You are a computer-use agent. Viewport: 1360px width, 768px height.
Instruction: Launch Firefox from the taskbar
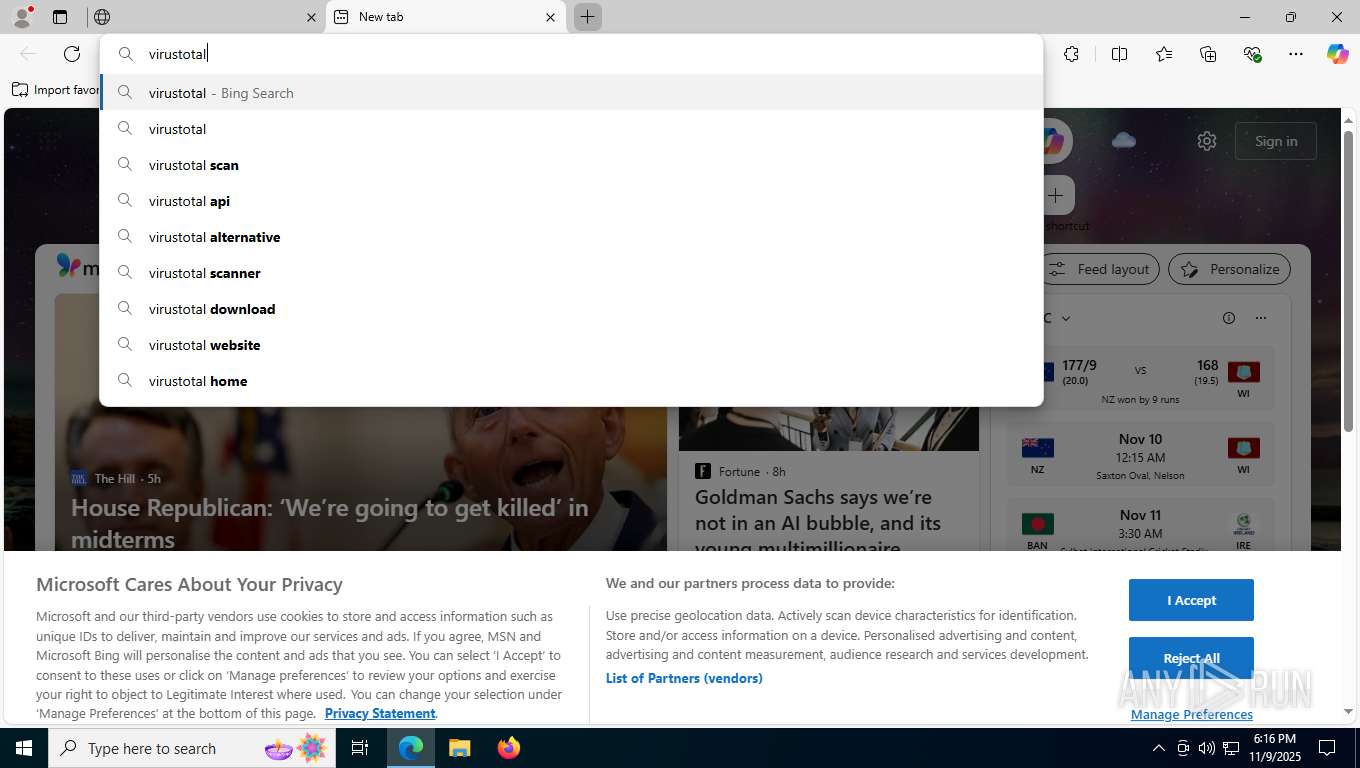click(509, 748)
